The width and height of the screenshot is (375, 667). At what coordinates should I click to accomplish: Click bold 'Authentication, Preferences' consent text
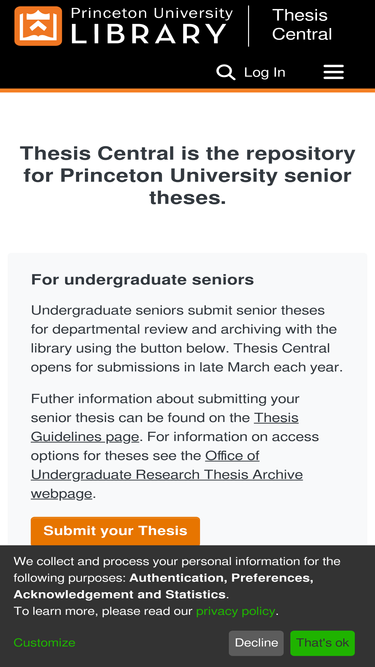tap(164, 586)
